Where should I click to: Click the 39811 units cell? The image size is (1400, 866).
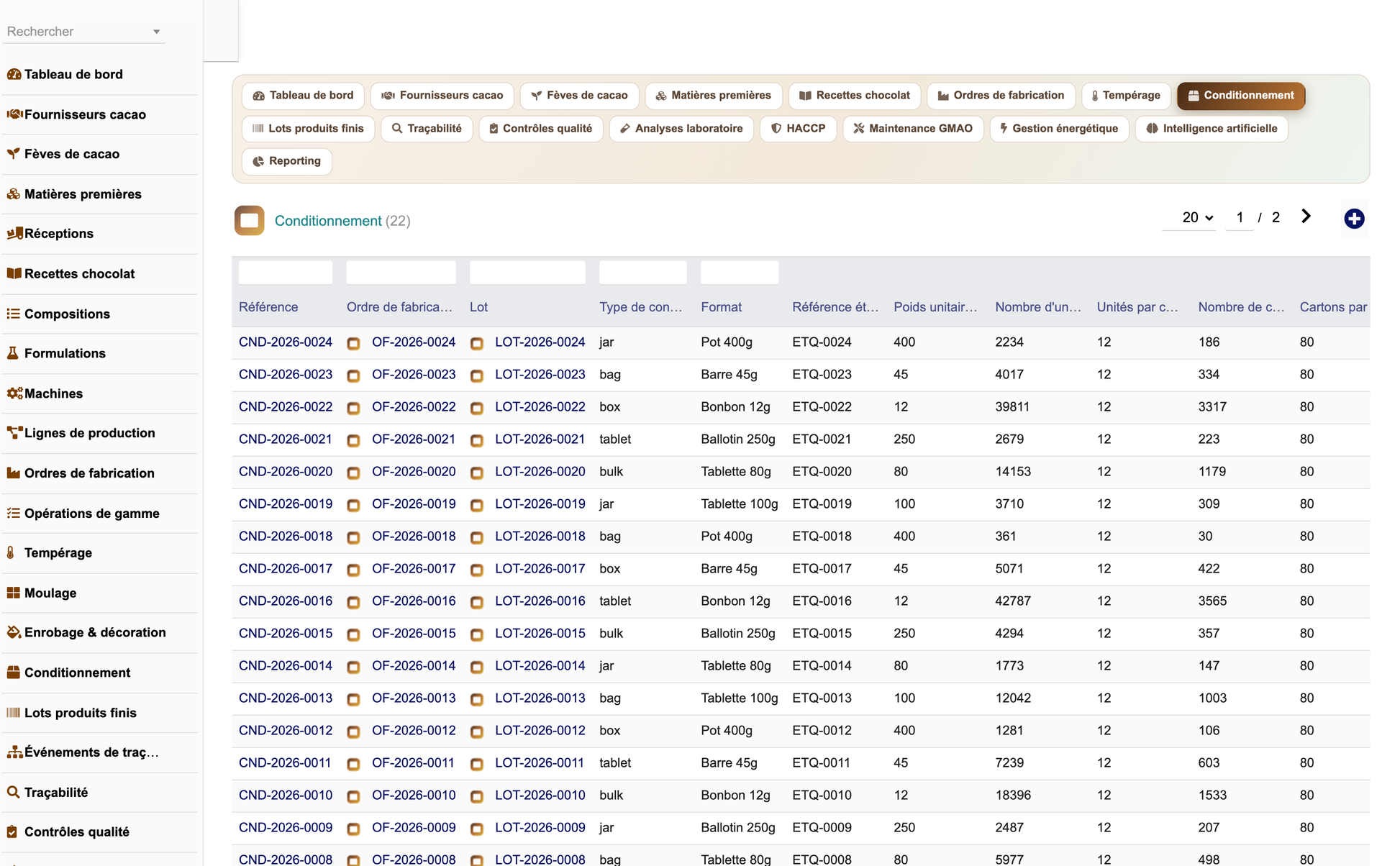coord(1012,407)
